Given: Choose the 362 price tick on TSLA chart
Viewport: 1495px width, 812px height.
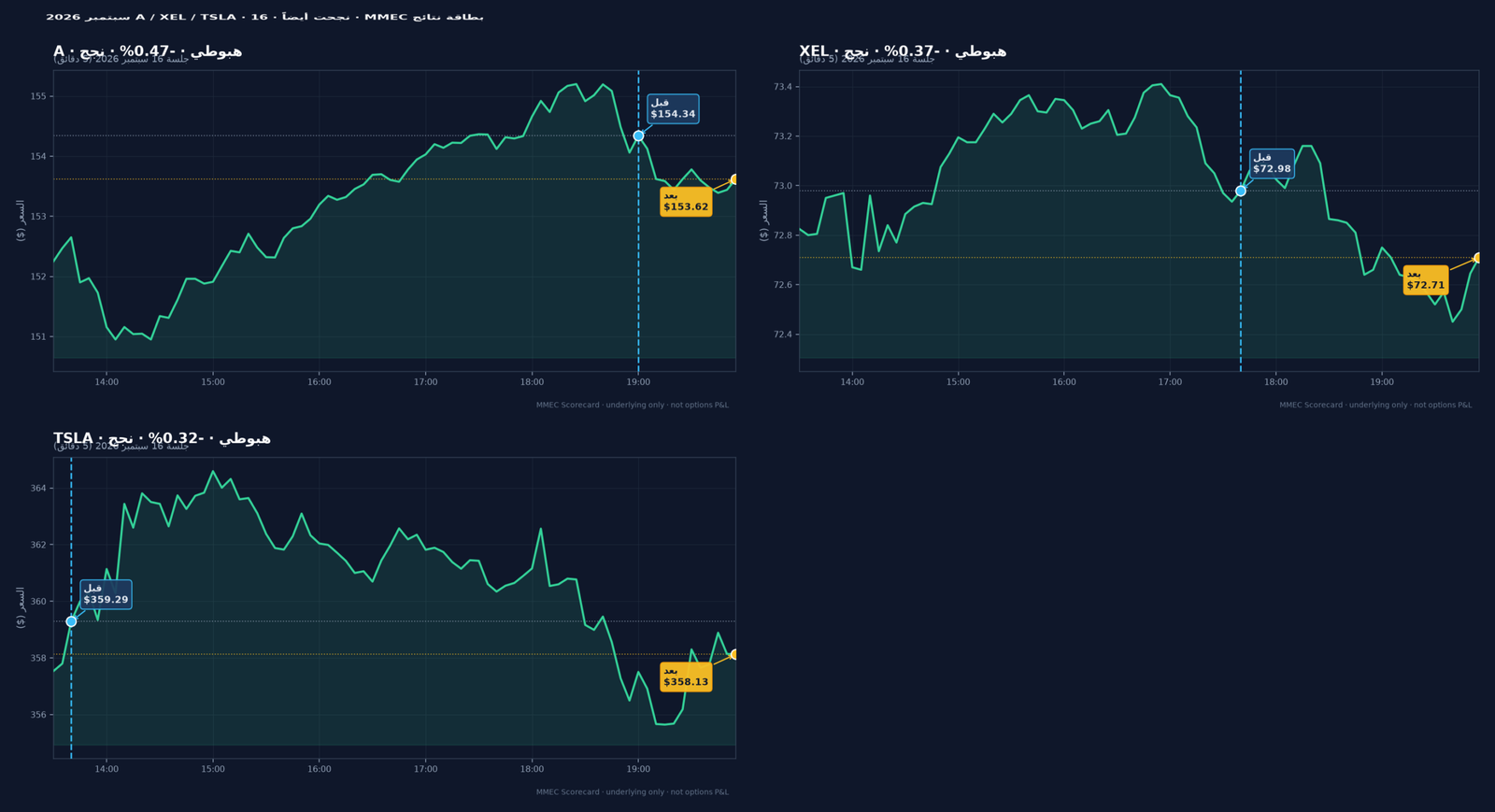Looking at the screenshot, I should click(x=38, y=545).
